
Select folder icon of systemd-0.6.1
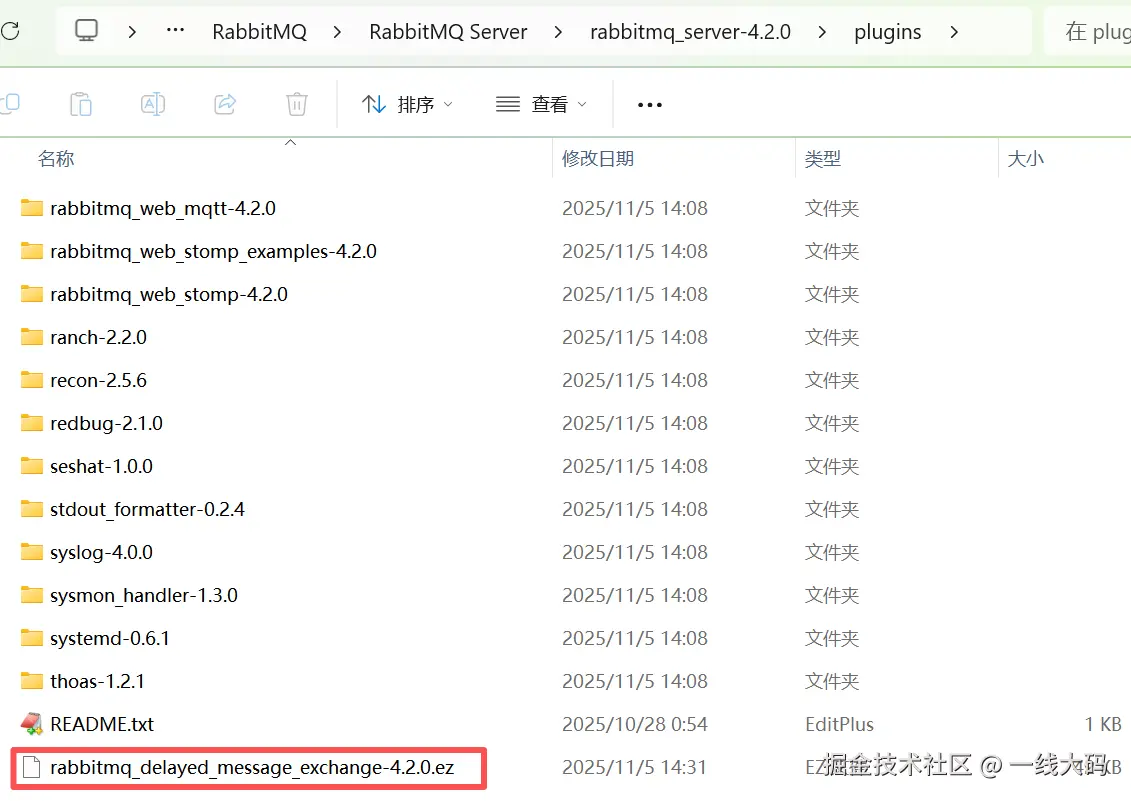point(32,638)
